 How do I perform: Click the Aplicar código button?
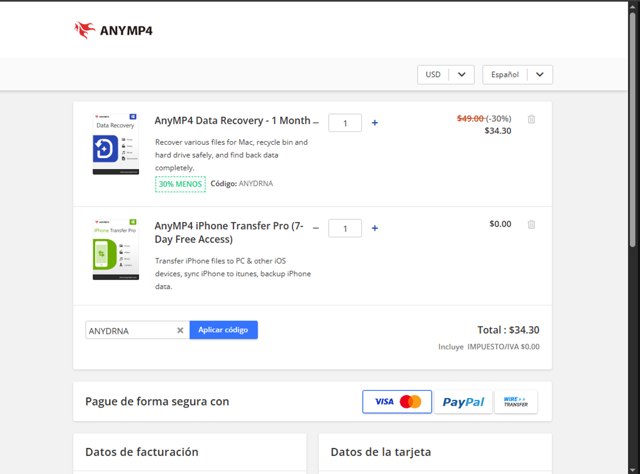pyautogui.click(x=223, y=330)
